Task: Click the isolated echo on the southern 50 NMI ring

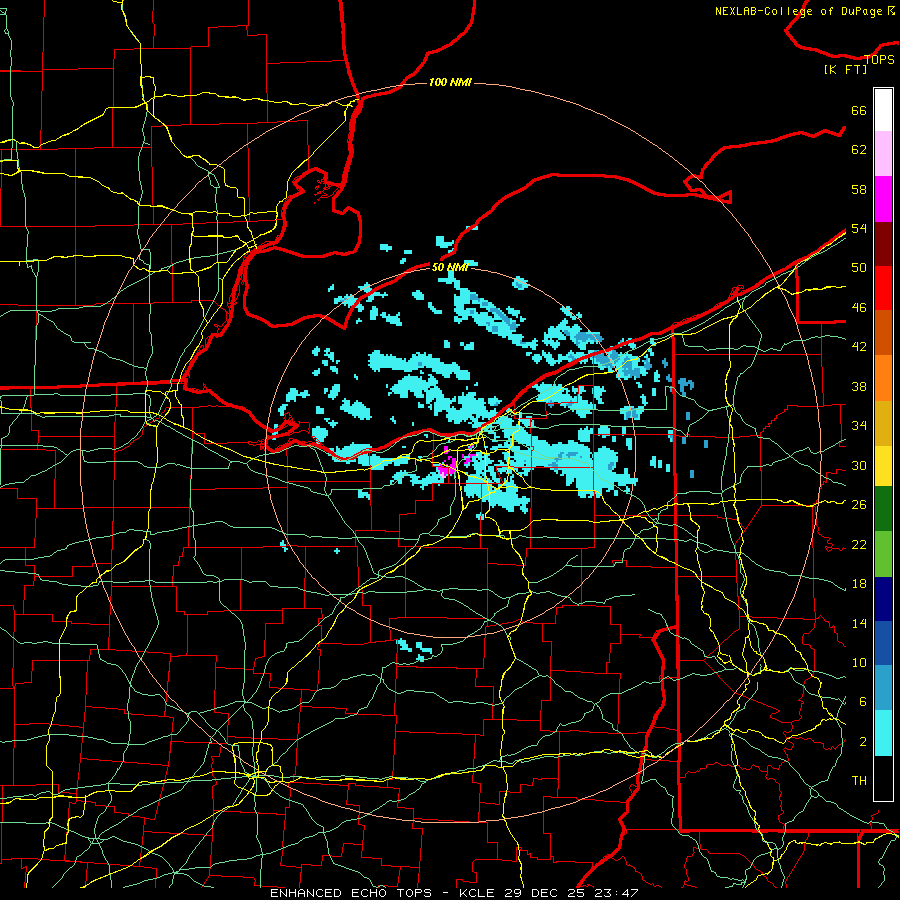Action: coord(415,649)
